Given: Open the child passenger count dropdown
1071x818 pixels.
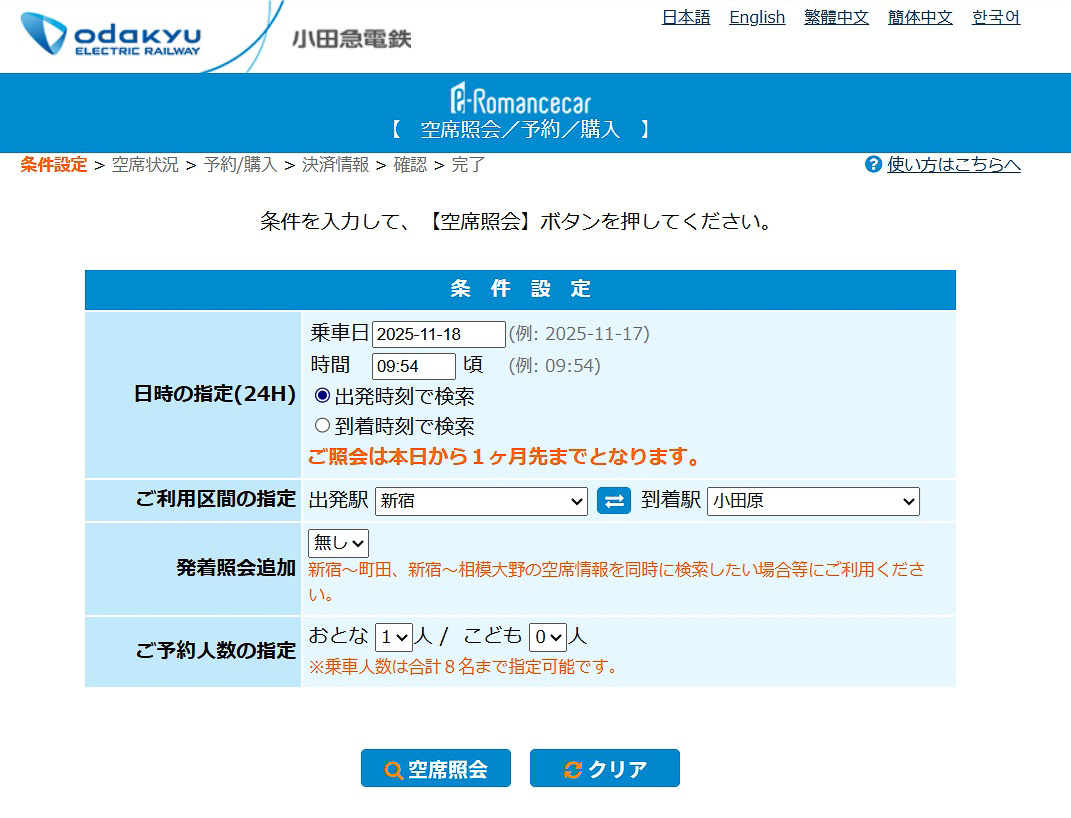Looking at the screenshot, I should coord(548,637).
